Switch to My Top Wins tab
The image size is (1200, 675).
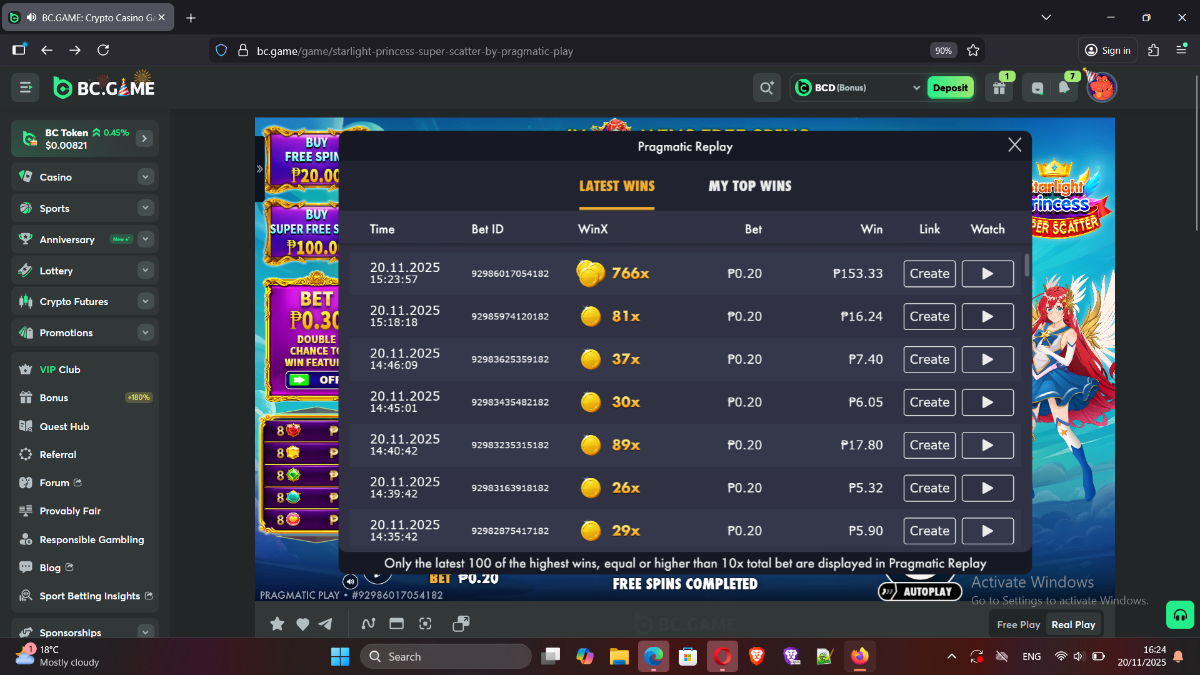click(749, 186)
